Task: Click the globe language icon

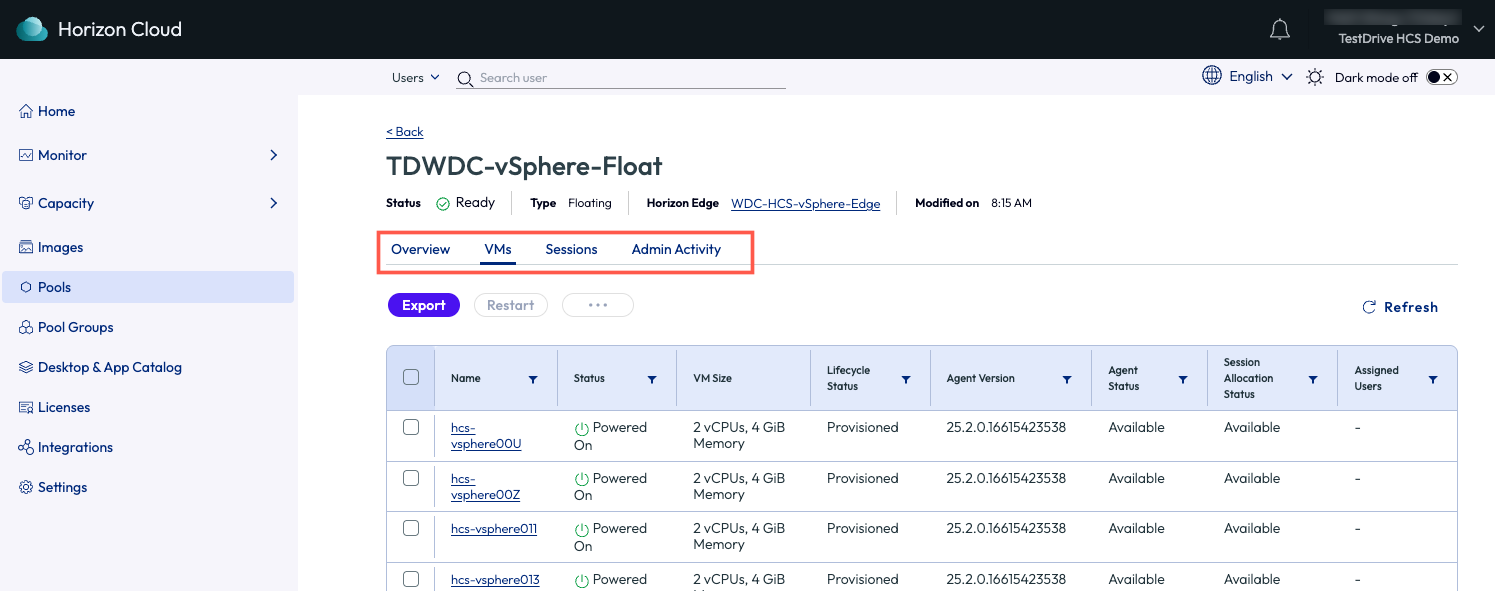Action: coord(1212,76)
